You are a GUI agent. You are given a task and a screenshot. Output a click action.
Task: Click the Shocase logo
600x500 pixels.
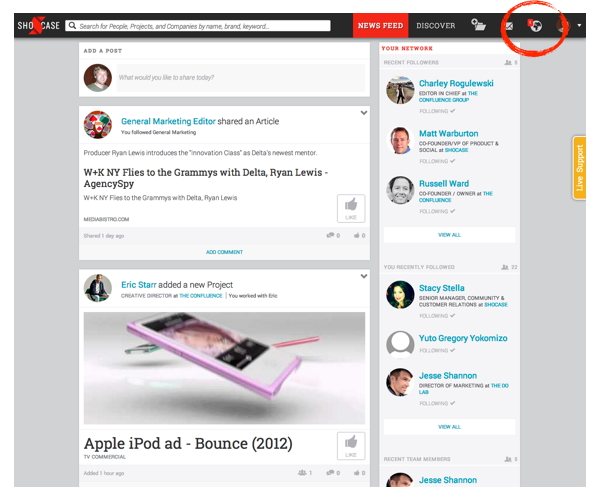(38, 26)
